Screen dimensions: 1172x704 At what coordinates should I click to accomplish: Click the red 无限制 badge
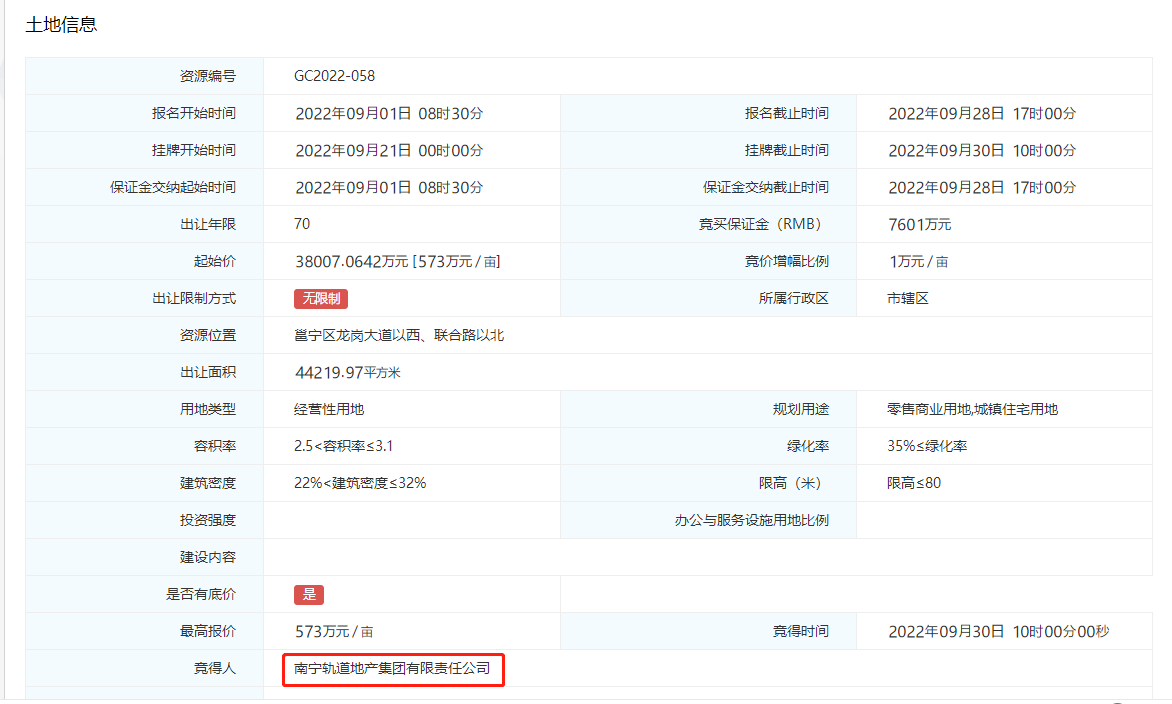pos(320,298)
